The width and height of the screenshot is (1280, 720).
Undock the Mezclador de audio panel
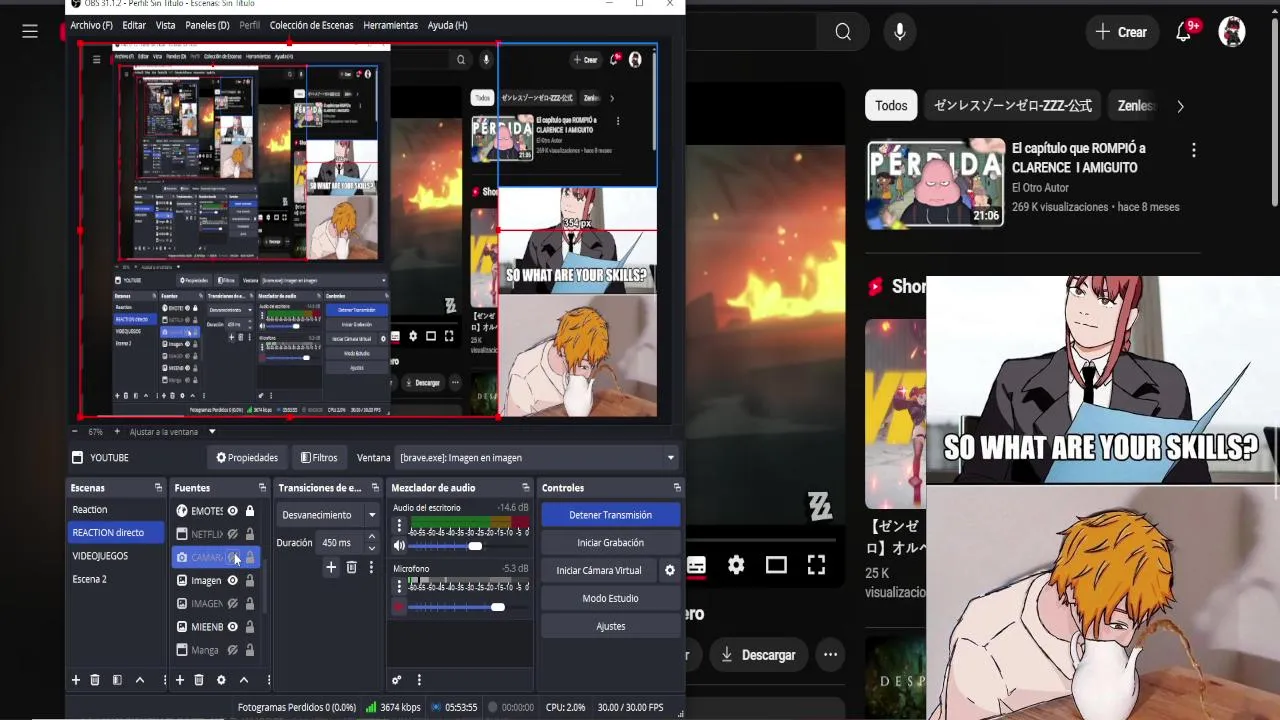click(x=526, y=488)
